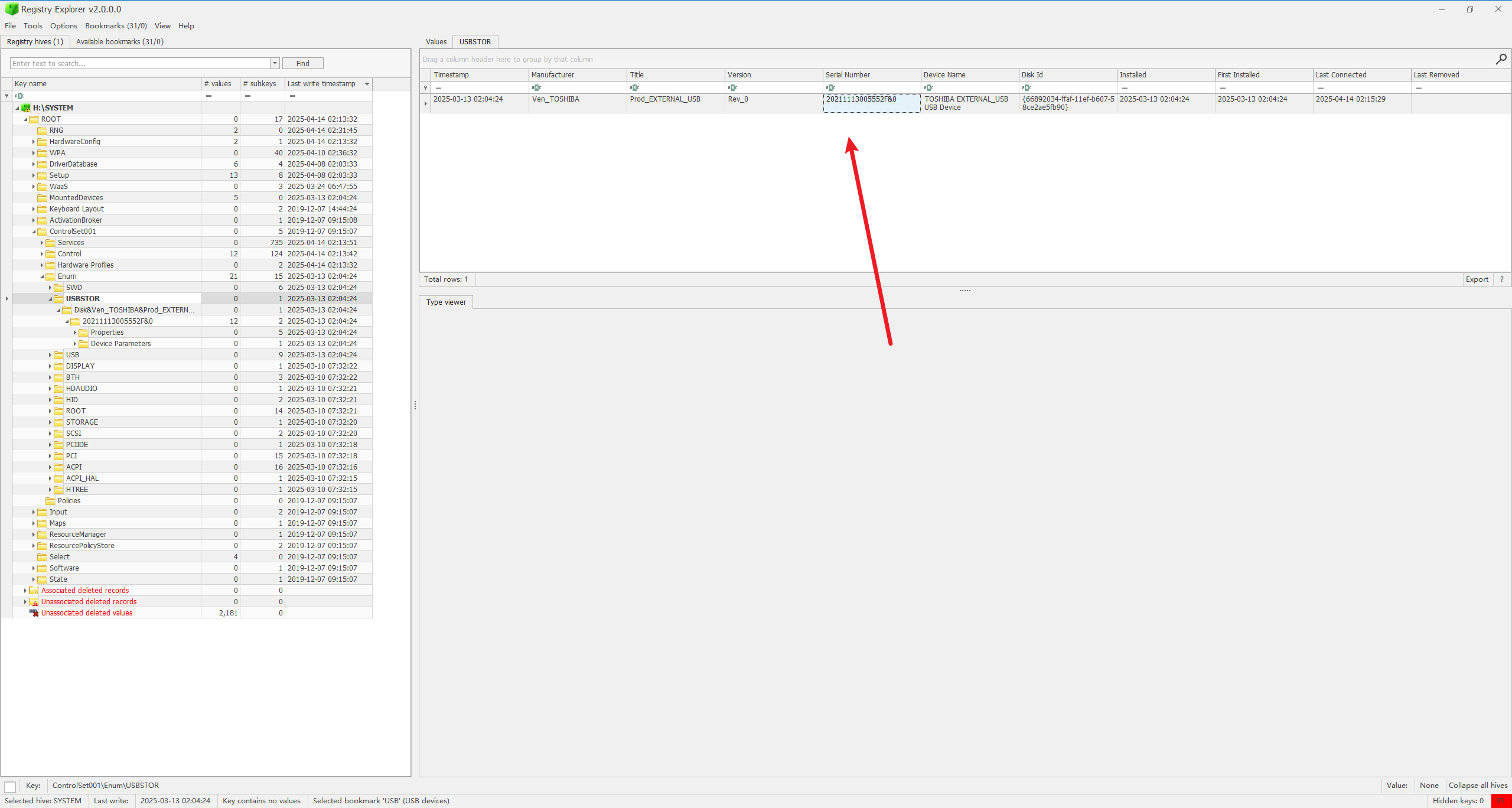
Task: Open the search text history dropdown
Action: [x=275, y=63]
